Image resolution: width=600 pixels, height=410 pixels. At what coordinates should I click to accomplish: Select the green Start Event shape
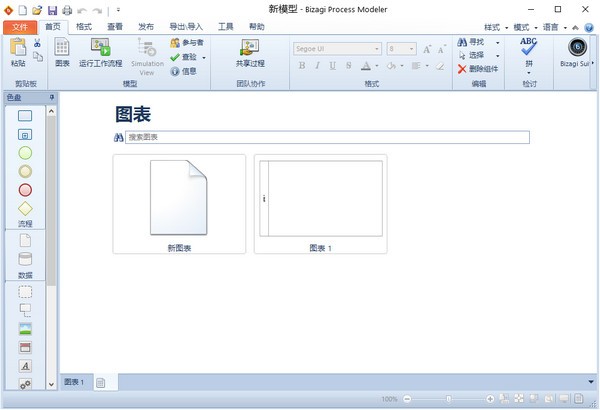point(25,153)
